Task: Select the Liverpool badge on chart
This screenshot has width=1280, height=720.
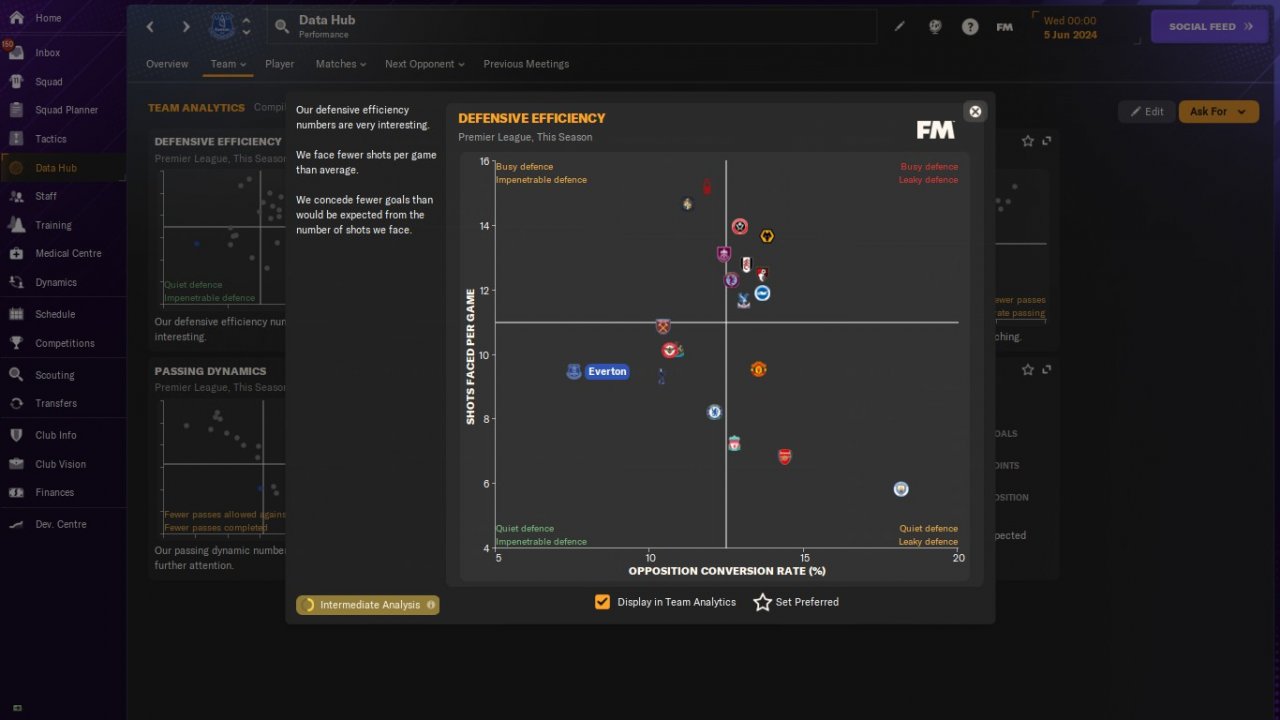Action: click(734, 443)
